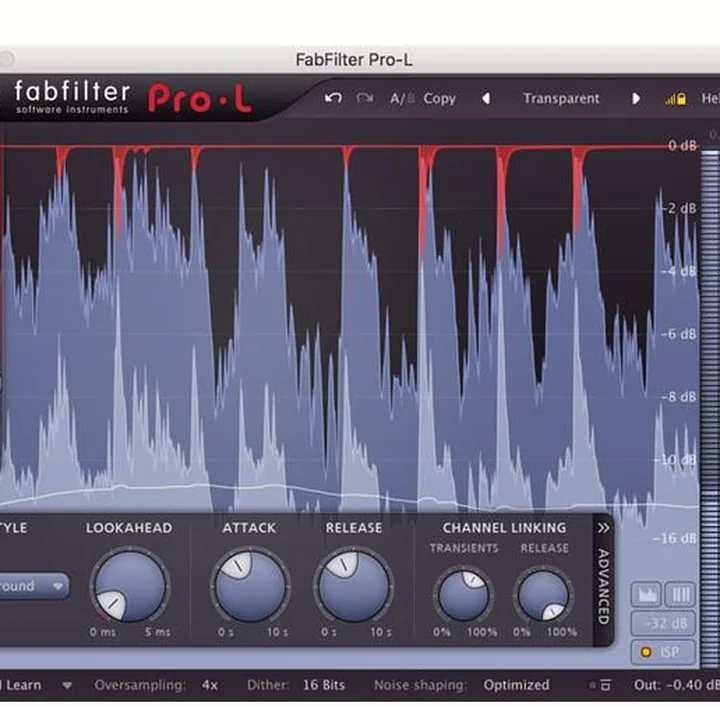720x720 pixels.
Task: Click the Pro-L product logo
Action: [200, 98]
